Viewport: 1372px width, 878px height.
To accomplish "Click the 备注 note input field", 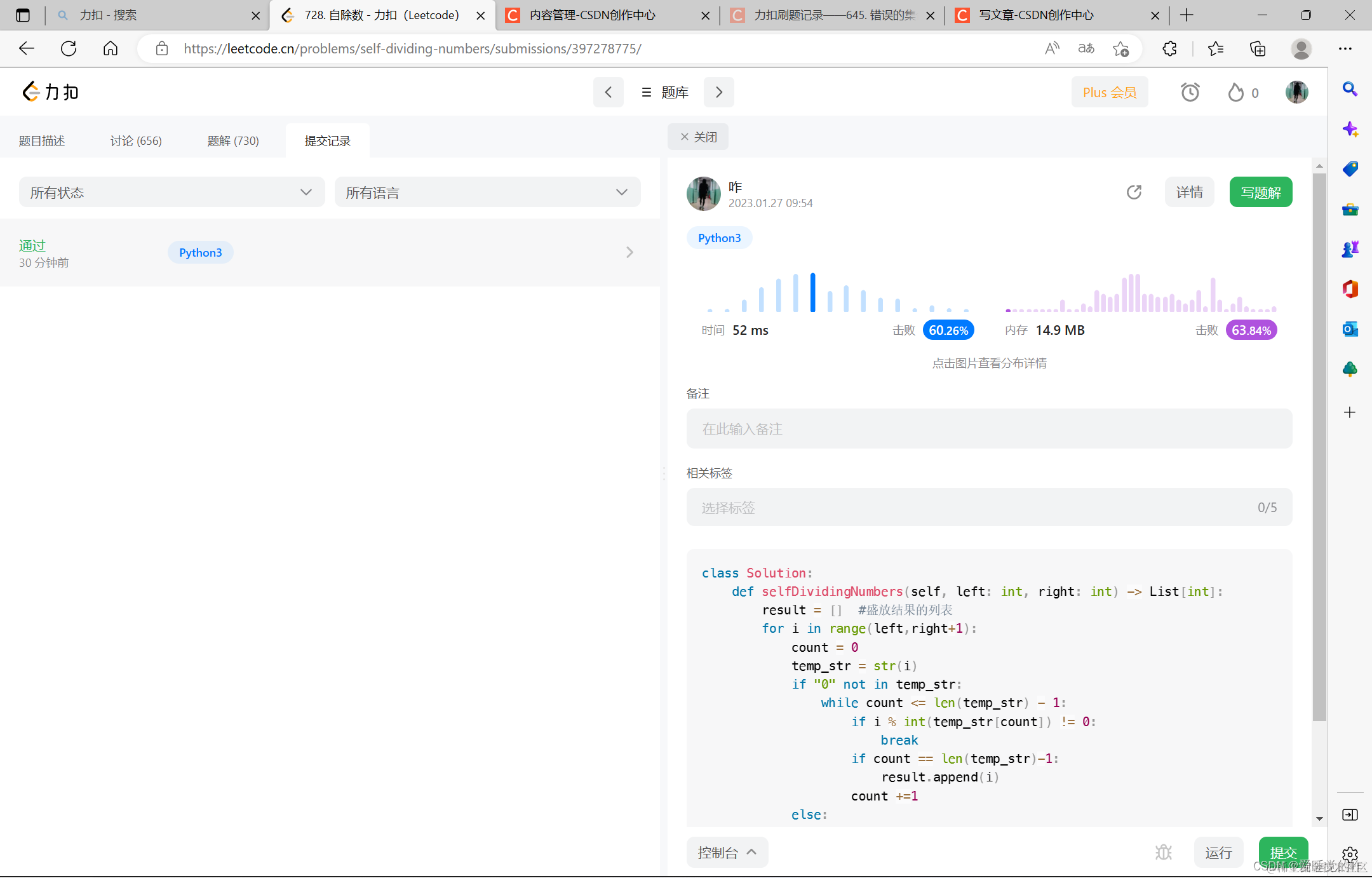I will click(988, 429).
